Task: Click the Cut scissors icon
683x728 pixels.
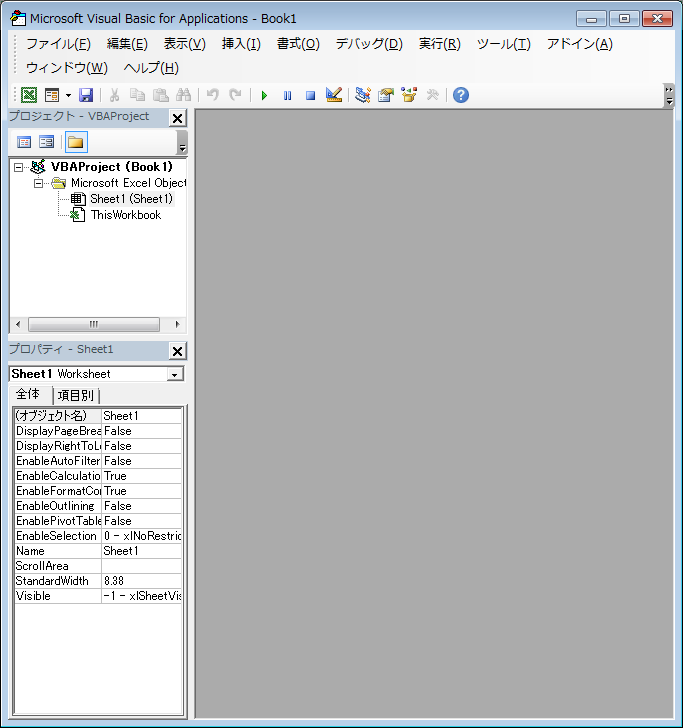Action: point(114,95)
